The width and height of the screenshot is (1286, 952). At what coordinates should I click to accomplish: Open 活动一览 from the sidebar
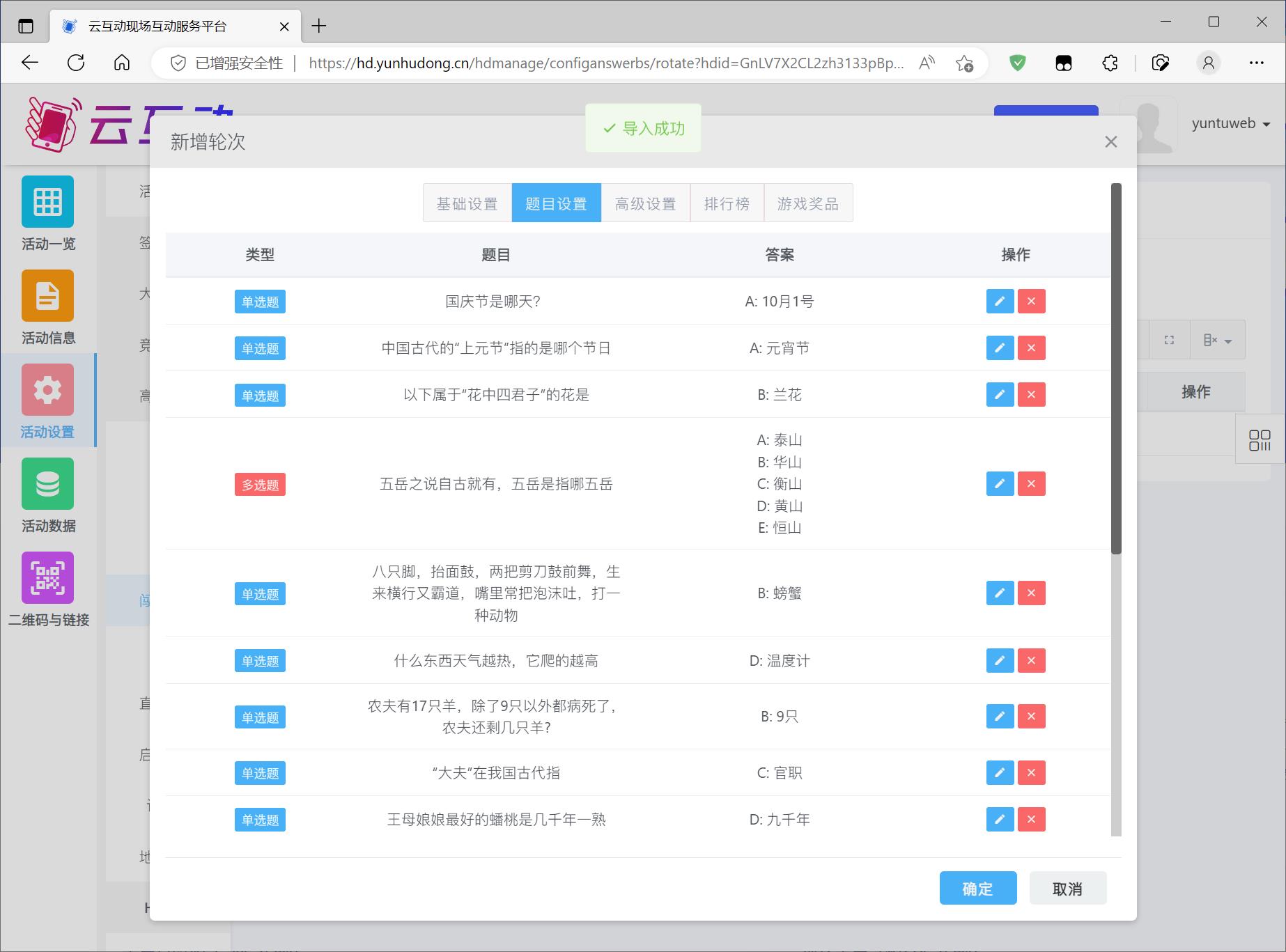47,202
